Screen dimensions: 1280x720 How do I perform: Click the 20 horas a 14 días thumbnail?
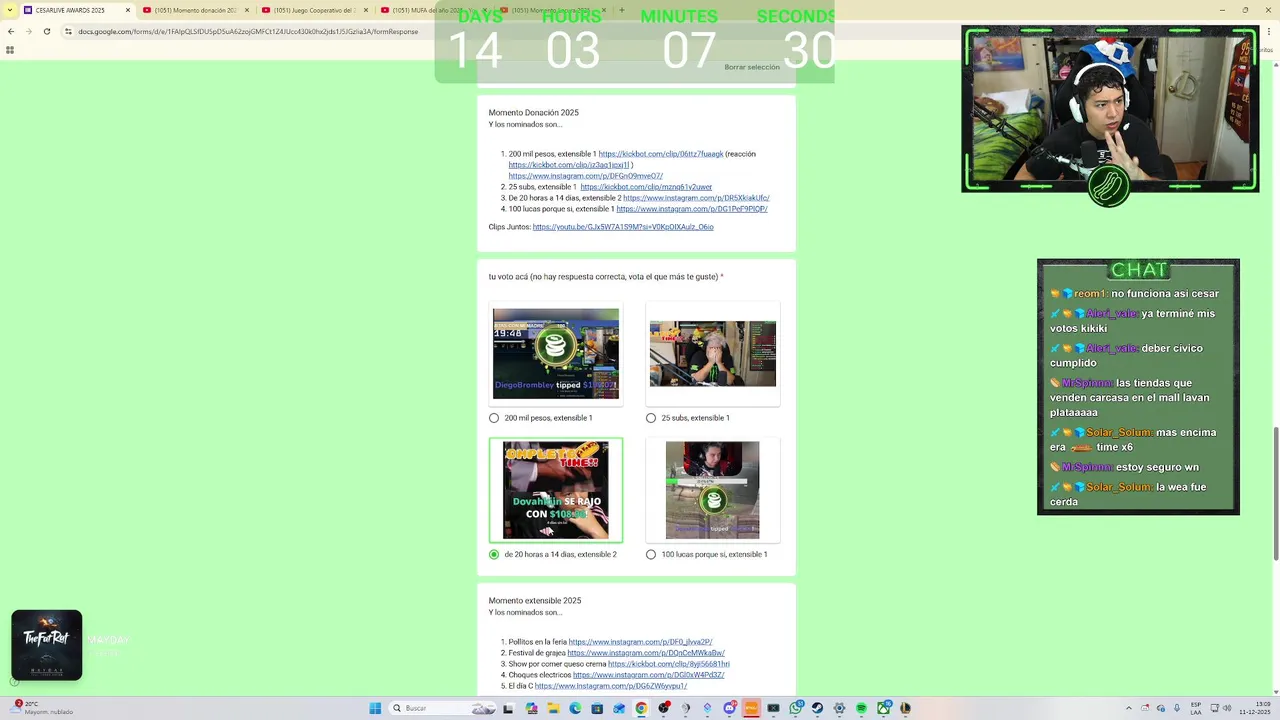(556, 490)
